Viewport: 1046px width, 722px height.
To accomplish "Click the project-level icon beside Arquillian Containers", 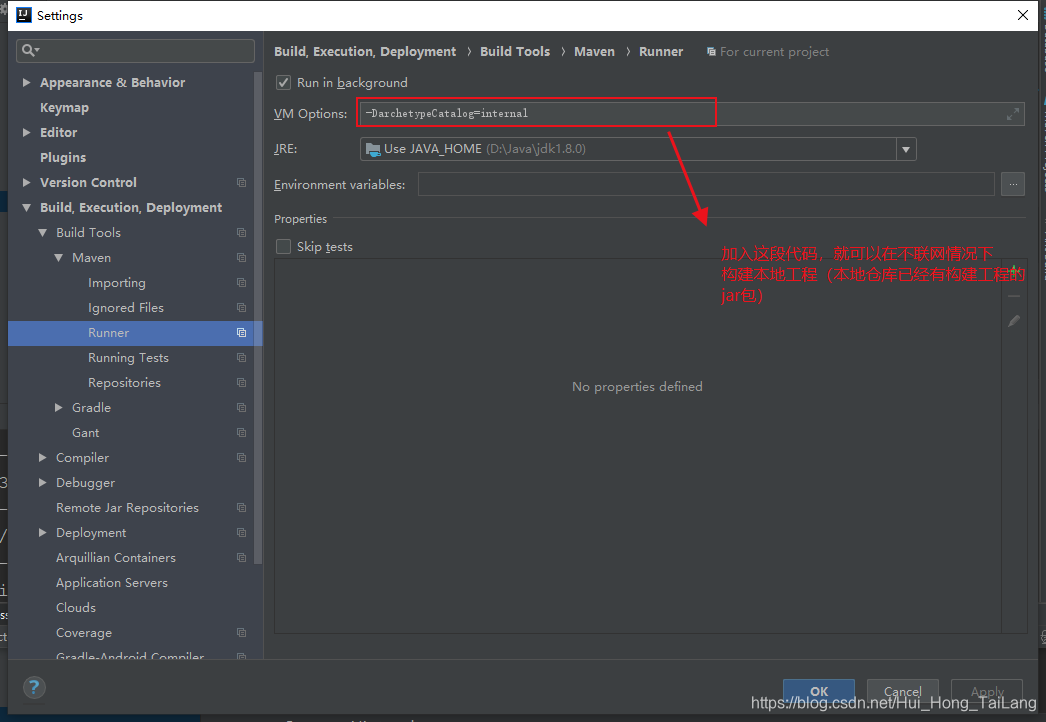I will (x=241, y=558).
